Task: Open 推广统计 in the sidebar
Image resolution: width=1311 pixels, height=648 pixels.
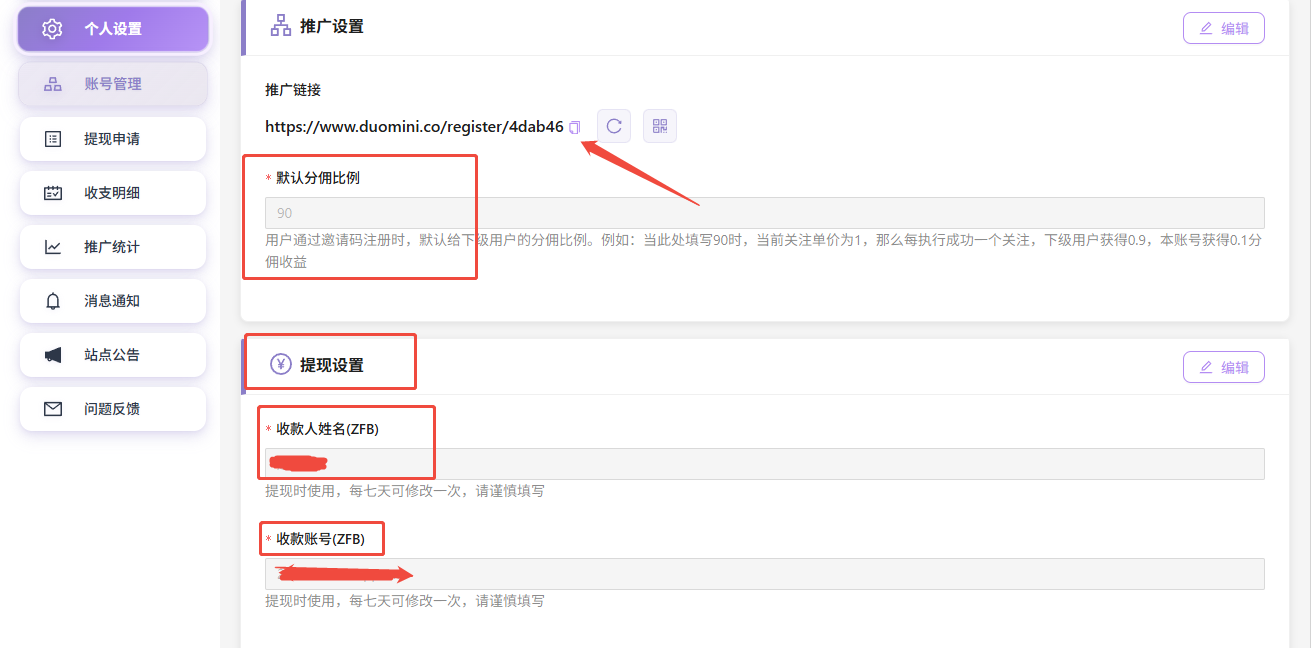Action: click(x=113, y=247)
